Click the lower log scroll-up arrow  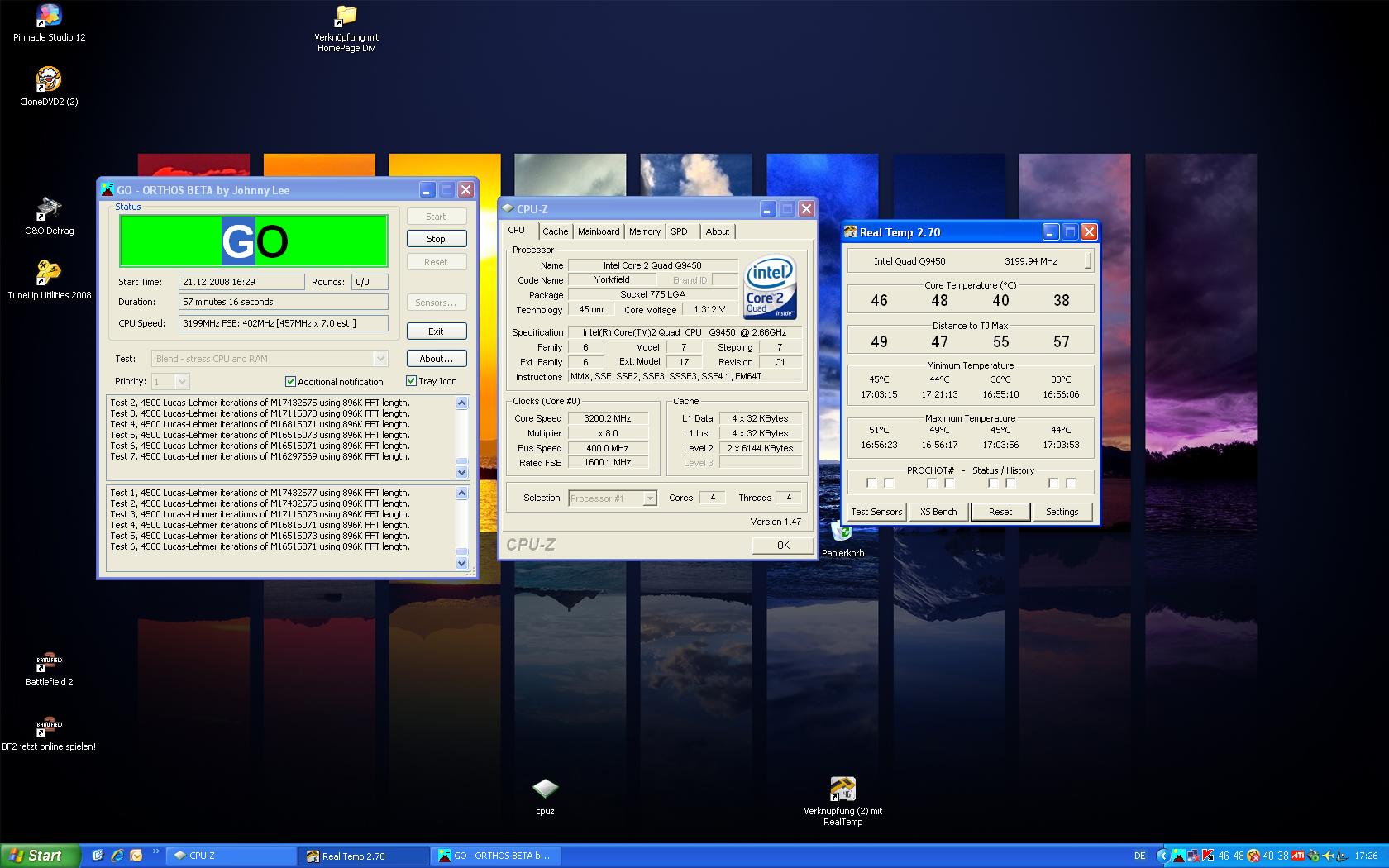click(x=462, y=493)
